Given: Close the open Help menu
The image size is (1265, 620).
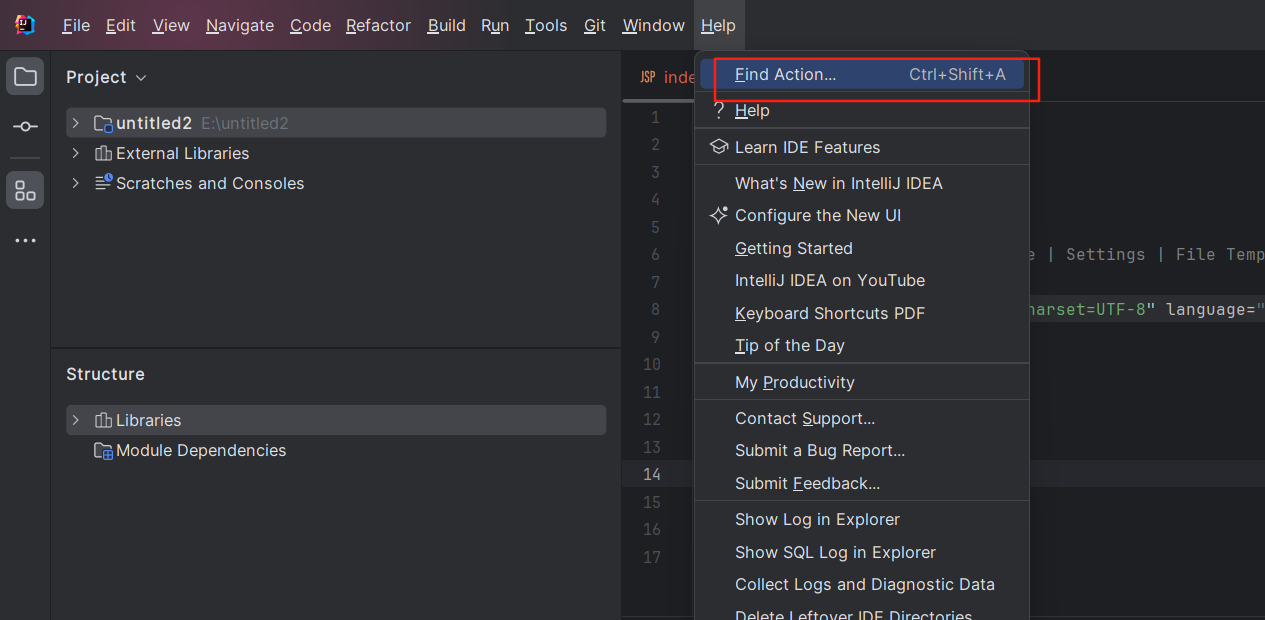Looking at the screenshot, I should click(x=718, y=25).
